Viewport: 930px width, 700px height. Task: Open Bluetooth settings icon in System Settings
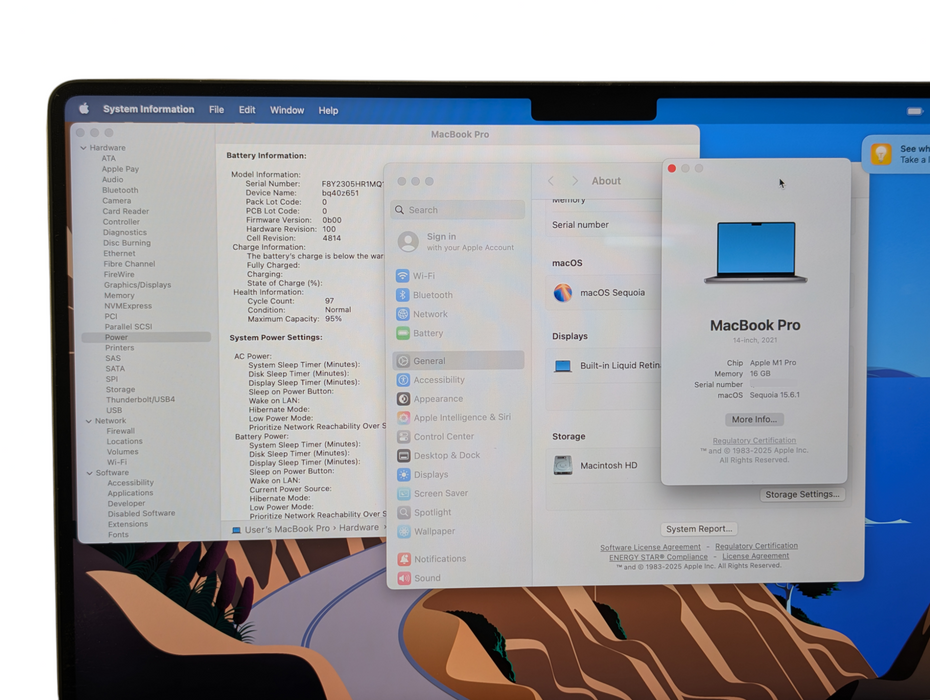tap(403, 295)
